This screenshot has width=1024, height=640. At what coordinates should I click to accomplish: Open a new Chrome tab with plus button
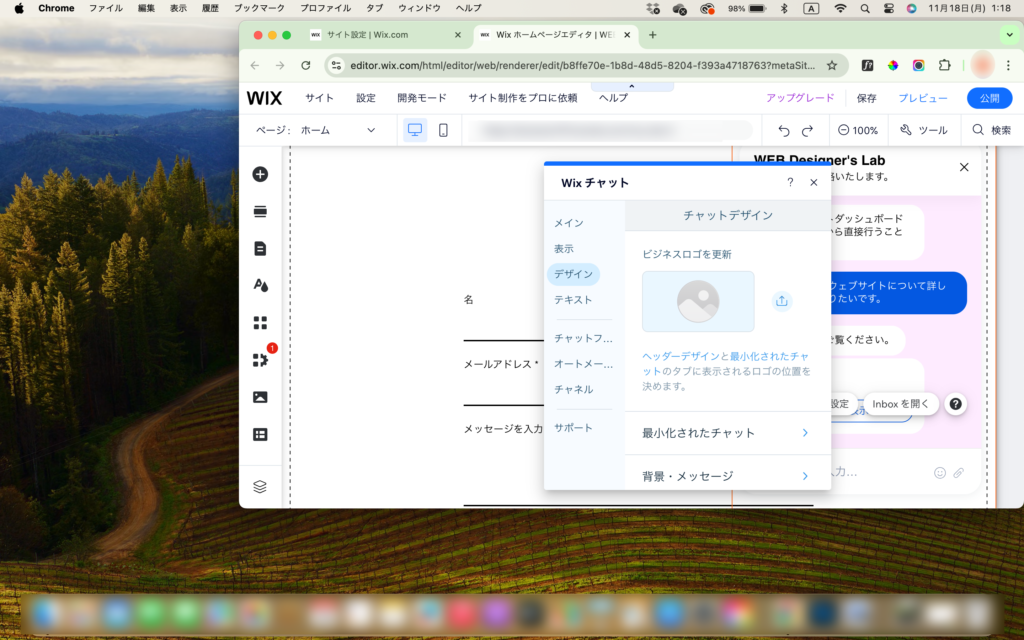pos(652,35)
